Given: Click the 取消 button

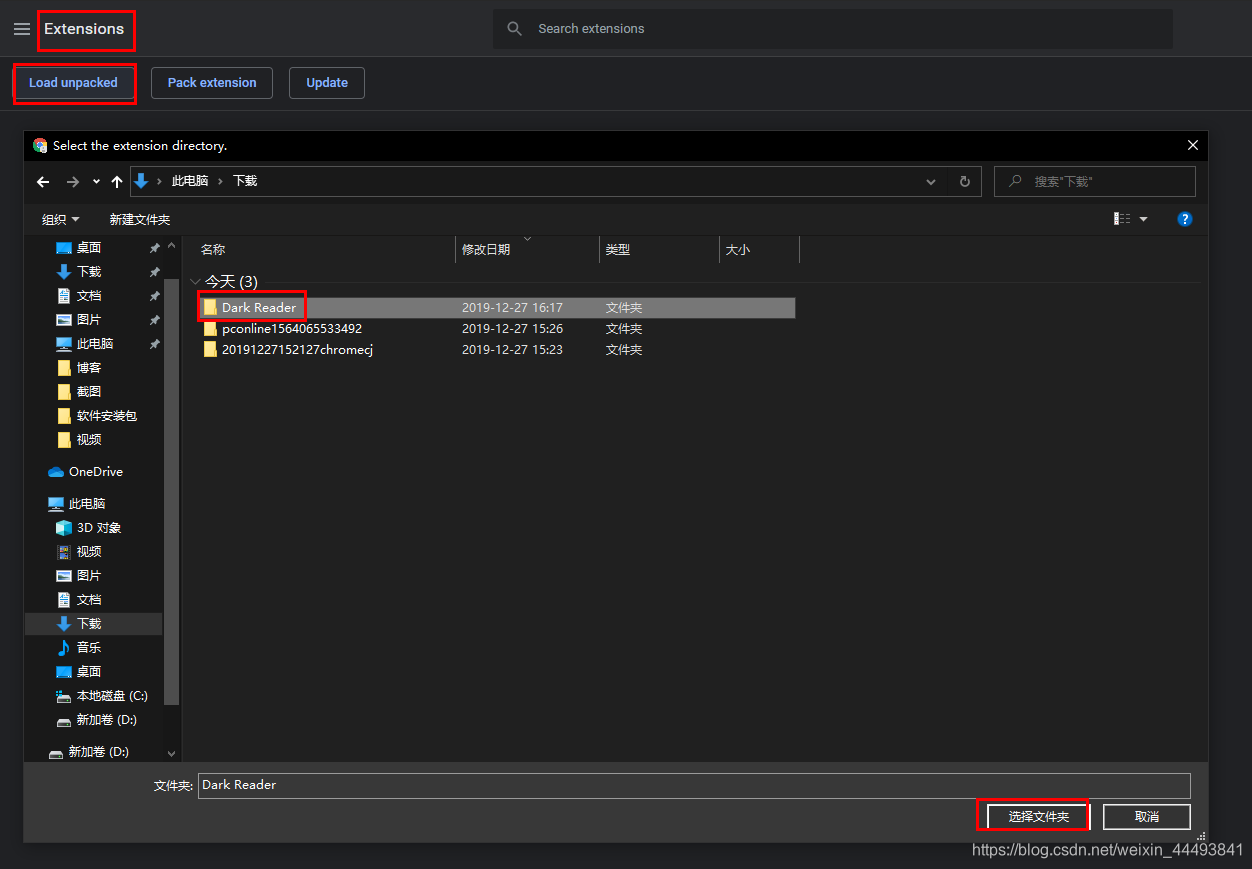Looking at the screenshot, I should pyautogui.click(x=1147, y=817).
